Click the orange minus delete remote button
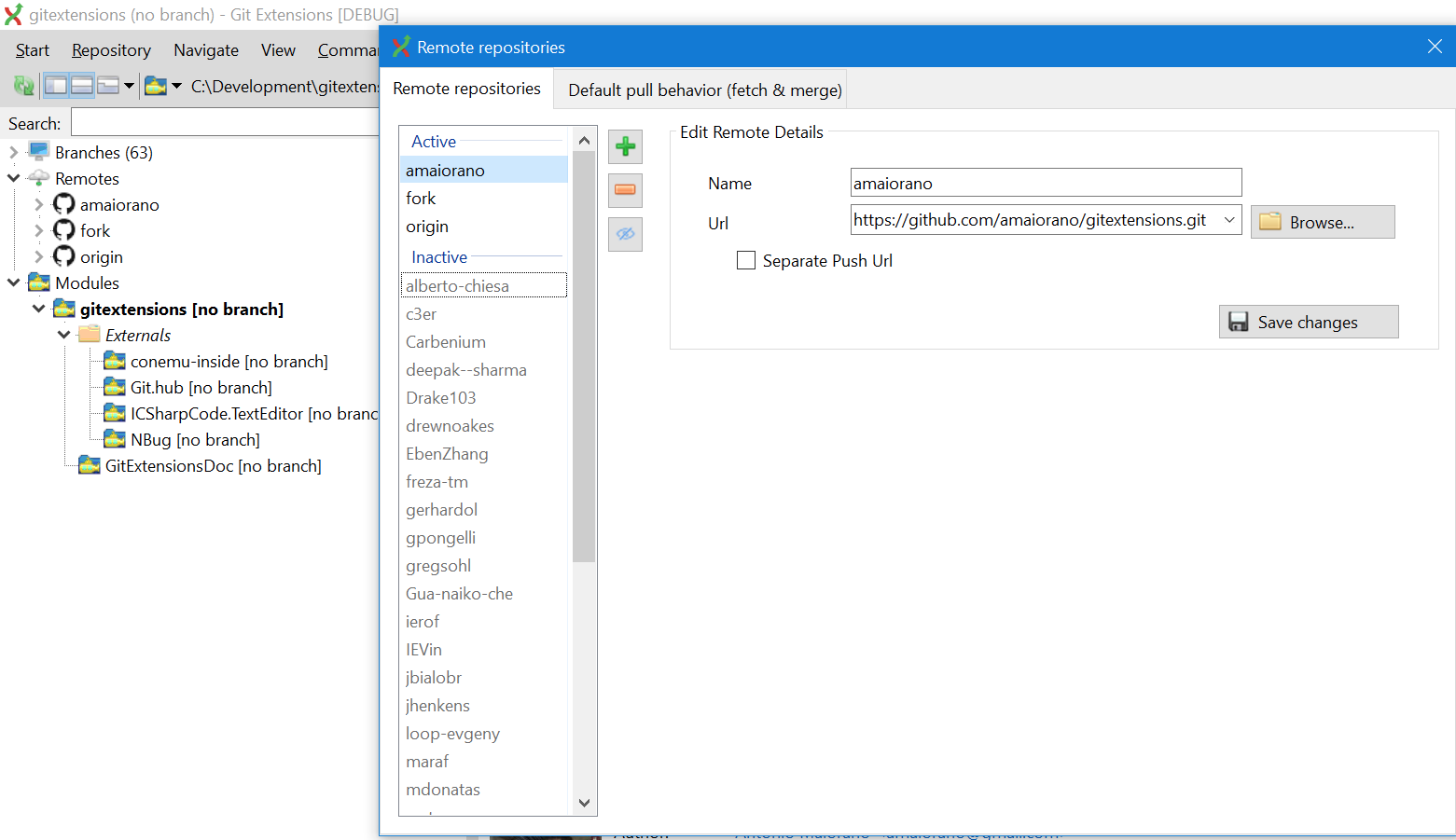 (625, 190)
